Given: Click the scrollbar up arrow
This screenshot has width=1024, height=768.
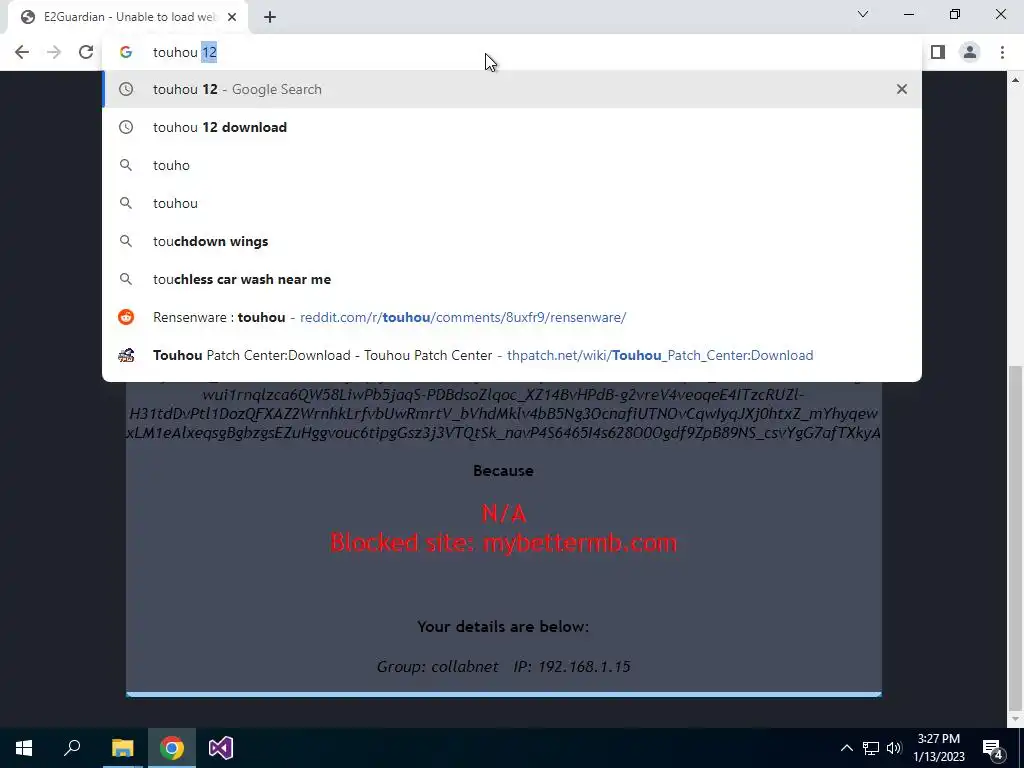Looking at the screenshot, I should click(1016, 80).
